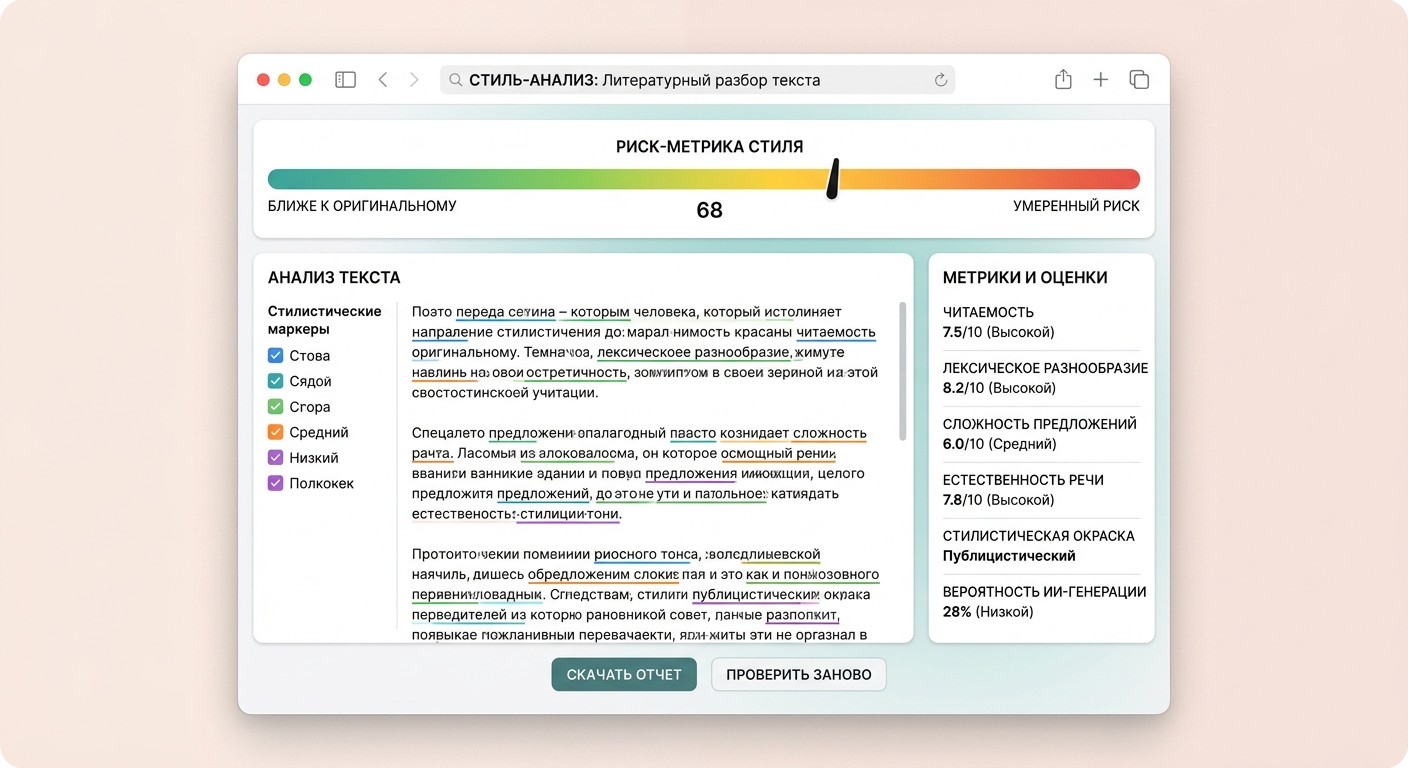
Task: Toggle the Низкий marker checkbox
Action: pos(276,458)
